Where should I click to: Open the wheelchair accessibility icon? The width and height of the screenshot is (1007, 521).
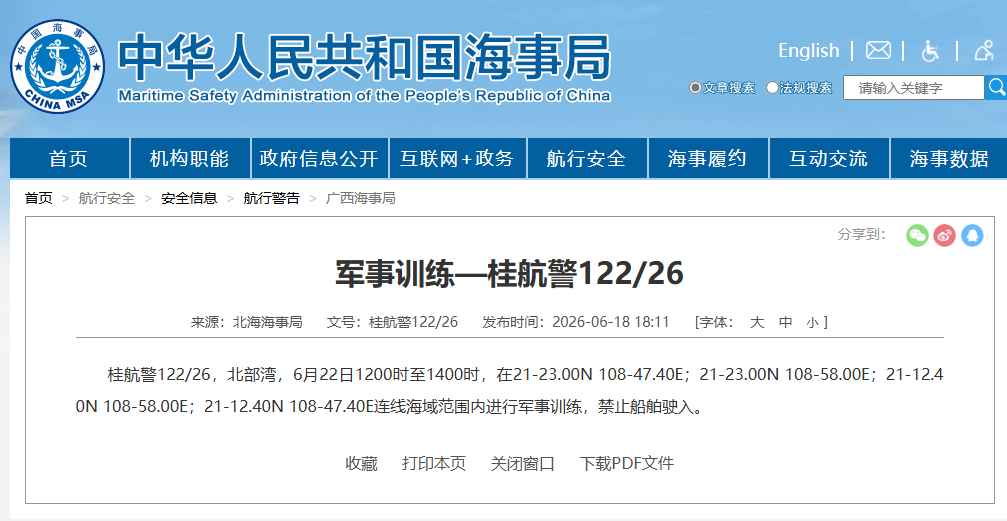tap(930, 51)
